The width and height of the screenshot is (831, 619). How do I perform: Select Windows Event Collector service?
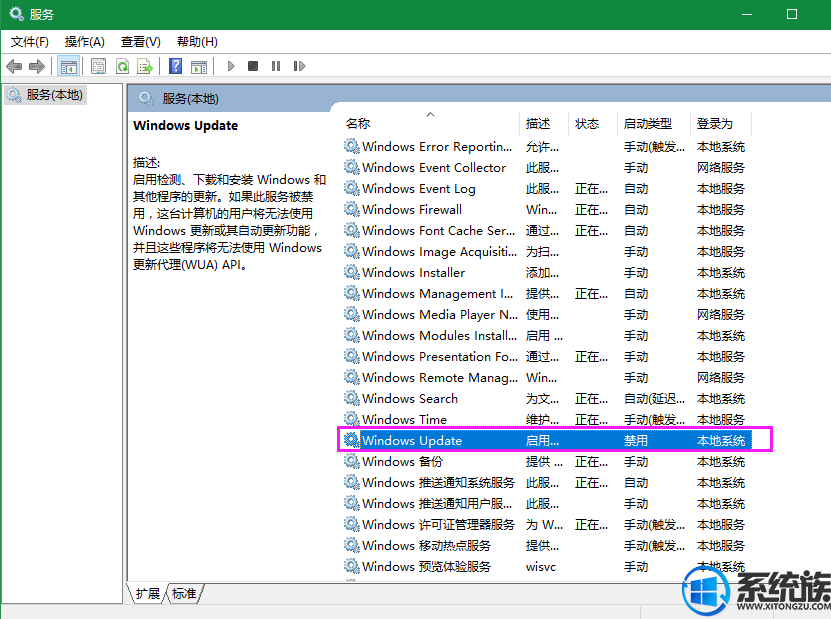[434, 167]
